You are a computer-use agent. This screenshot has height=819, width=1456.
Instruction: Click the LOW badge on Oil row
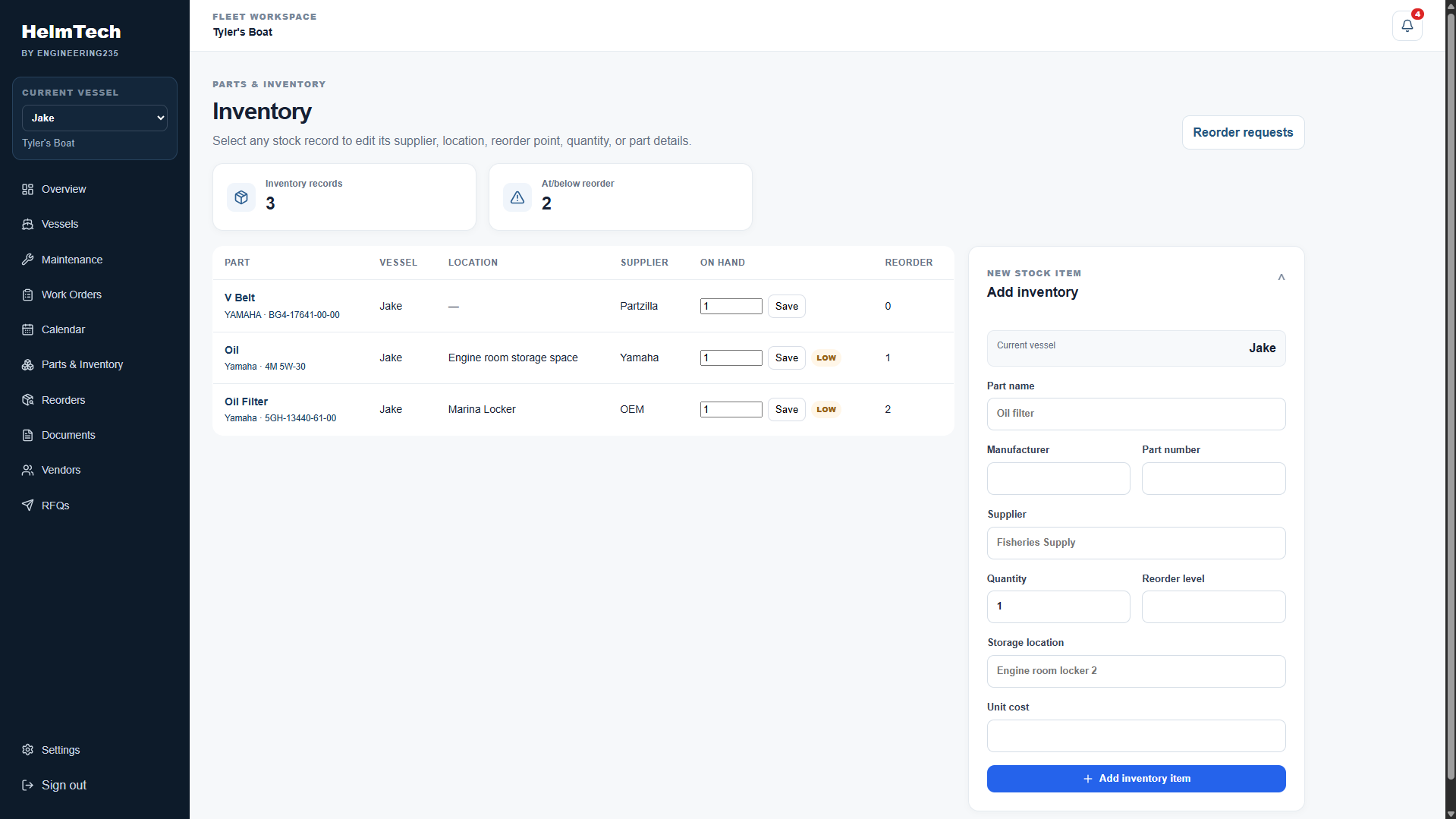[826, 358]
